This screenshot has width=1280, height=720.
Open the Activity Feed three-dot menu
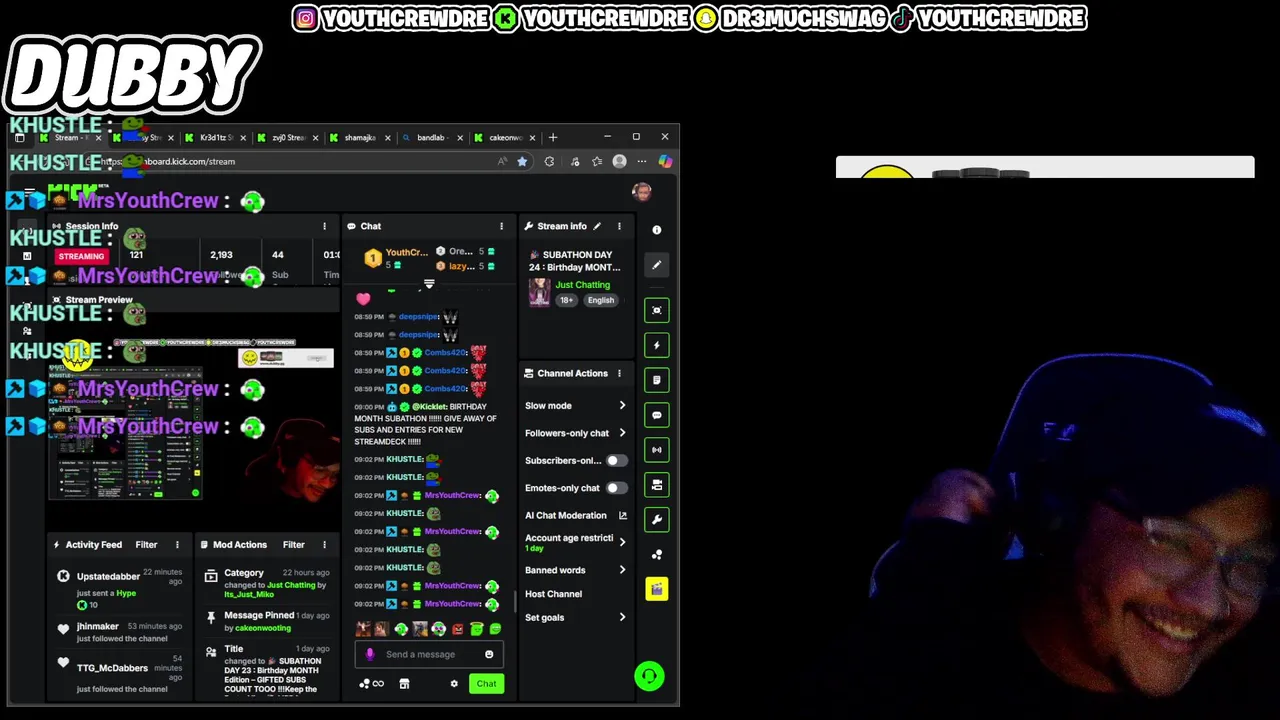click(x=177, y=545)
